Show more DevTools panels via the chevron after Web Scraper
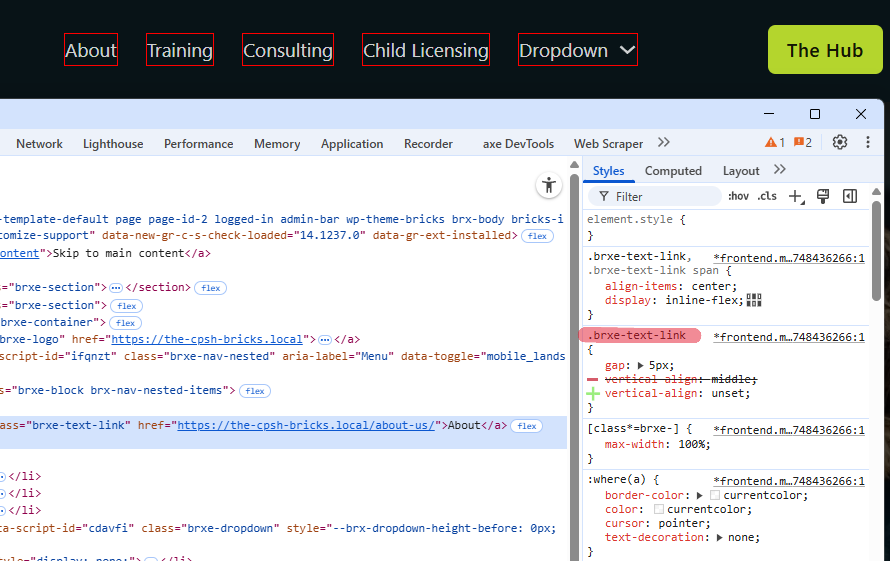Image resolution: width=890 pixels, height=561 pixels. [664, 143]
